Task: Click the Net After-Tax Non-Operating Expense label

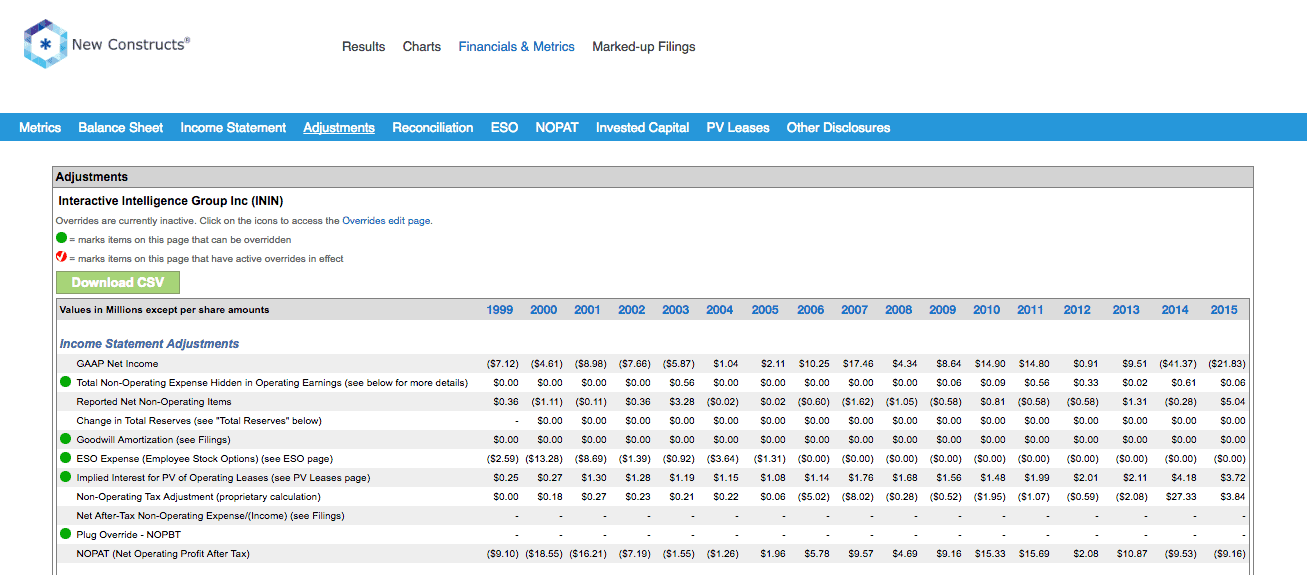Action: point(210,515)
